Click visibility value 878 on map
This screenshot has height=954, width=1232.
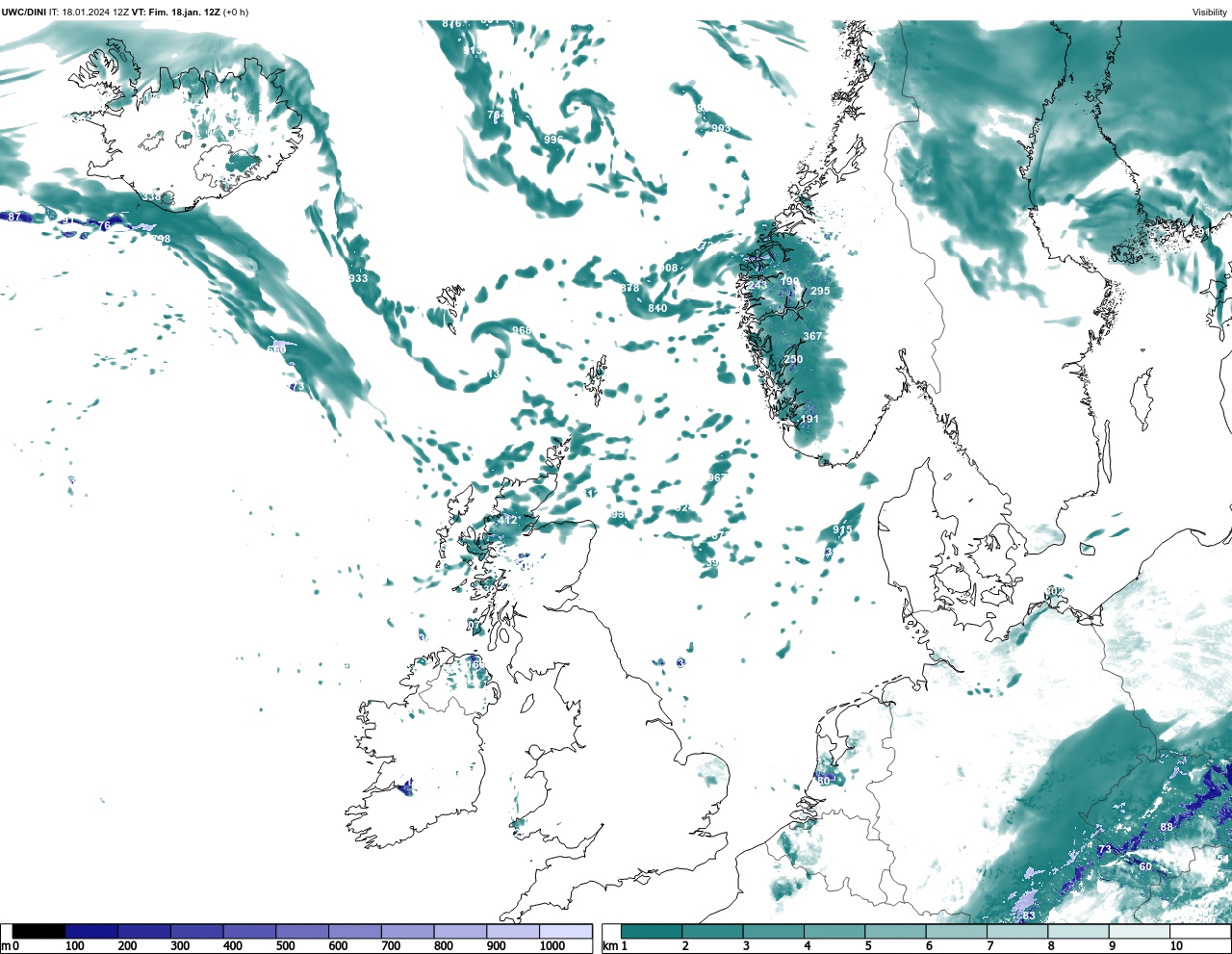pyautogui.click(x=629, y=288)
